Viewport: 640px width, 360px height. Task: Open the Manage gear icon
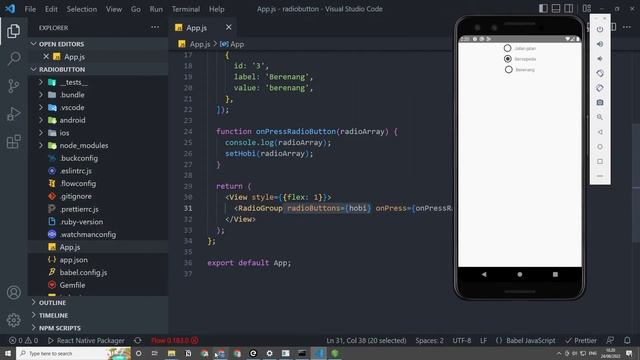(13, 320)
